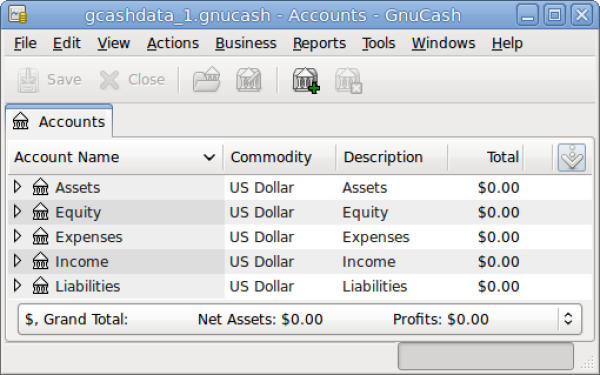Click the bank icon beside Liabilities account
The image size is (600, 375).
pyautogui.click(x=40, y=286)
